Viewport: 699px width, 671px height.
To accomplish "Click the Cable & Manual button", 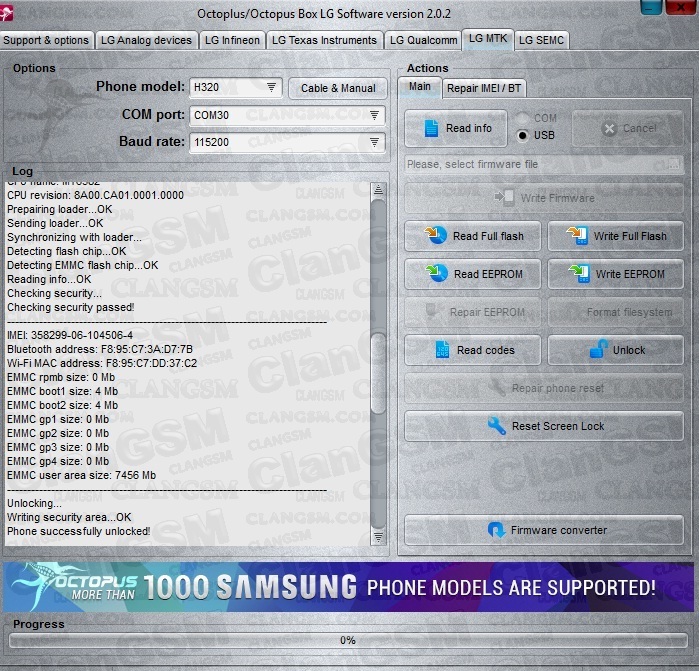I will point(338,88).
